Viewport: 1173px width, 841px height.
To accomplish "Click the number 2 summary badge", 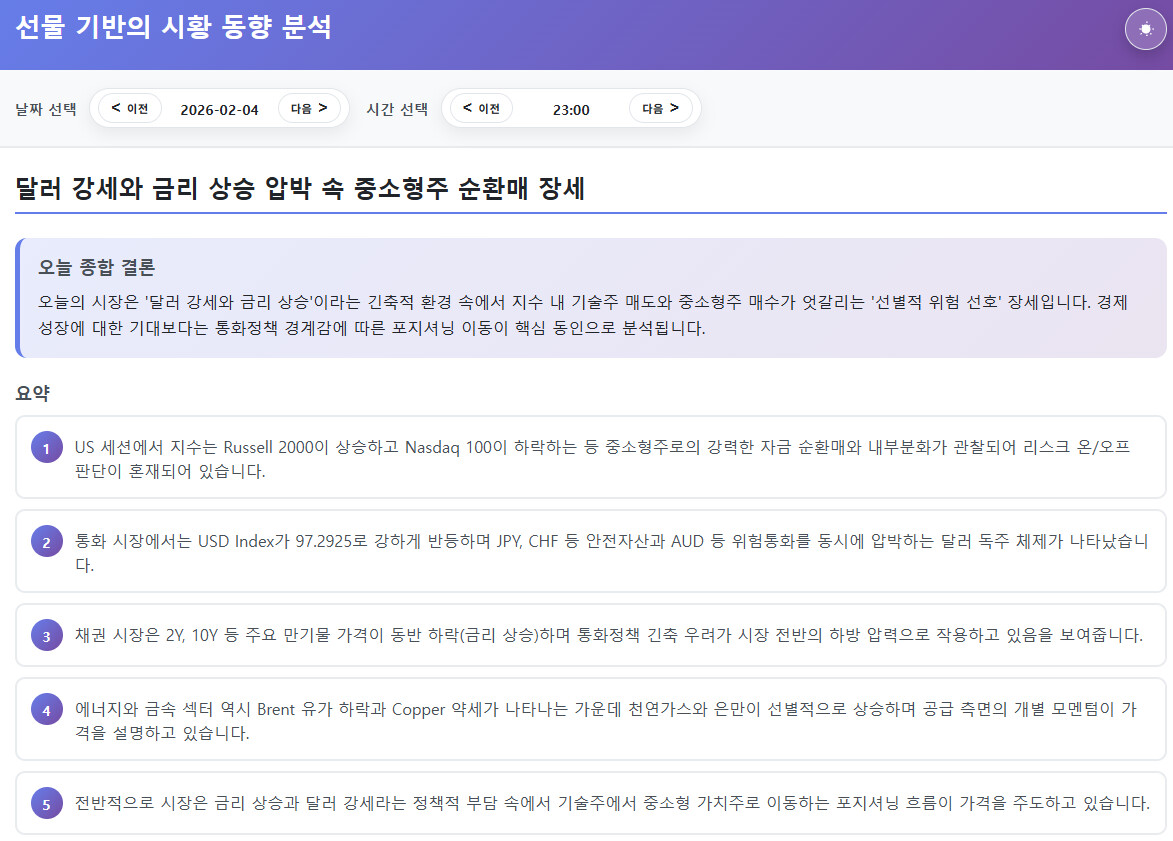I will tap(46, 543).
